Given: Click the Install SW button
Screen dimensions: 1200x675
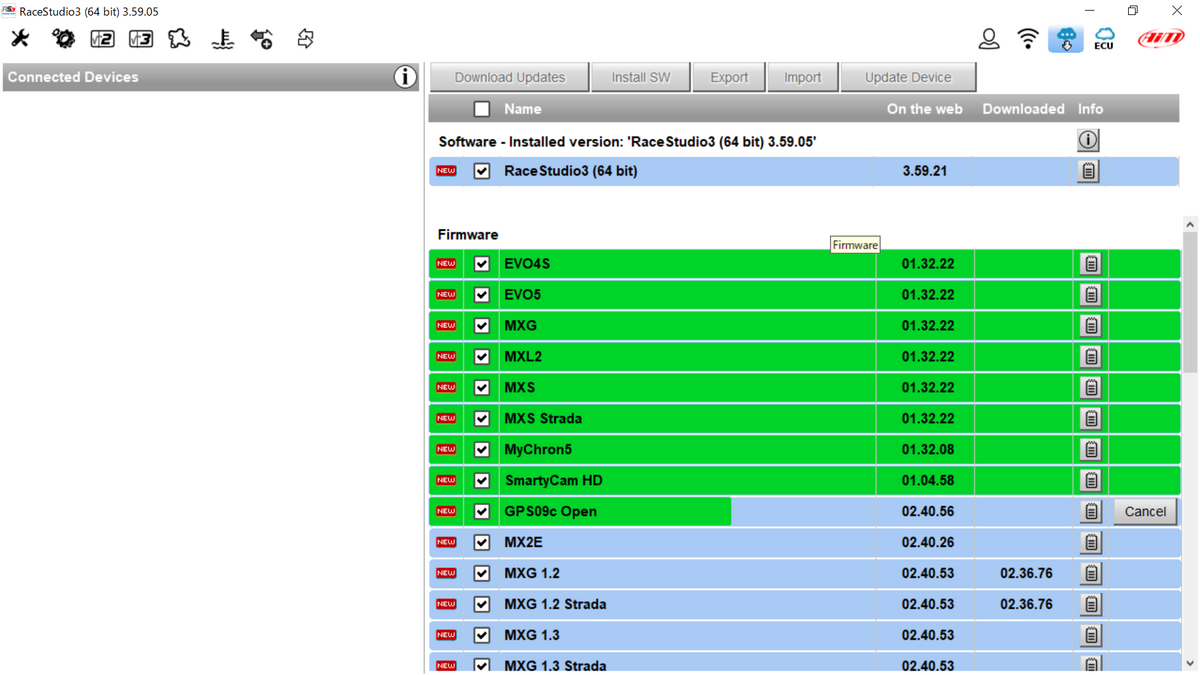Looking at the screenshot, I should 641,77.
